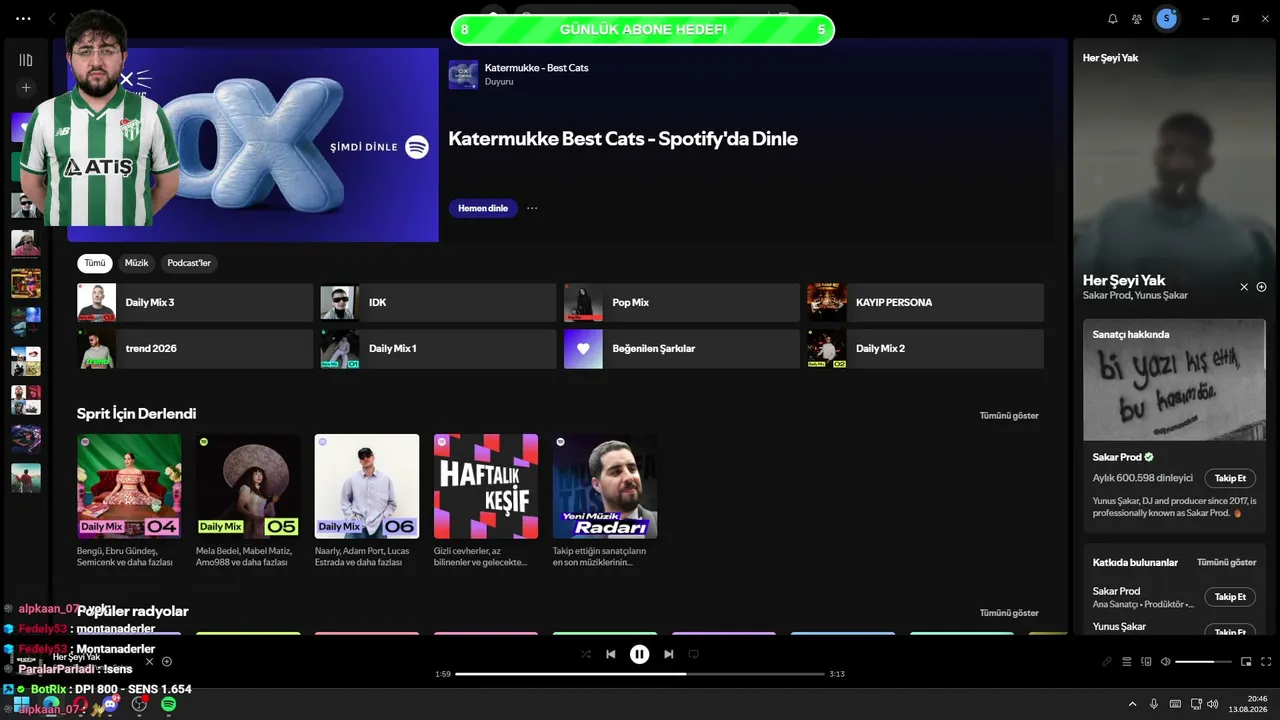Viewport: 1280px width, 720px height.
Task: Follow Sakar Prod under Katkıda bulunanlar
Action: pyautogui.click(x=1230, y=597)
